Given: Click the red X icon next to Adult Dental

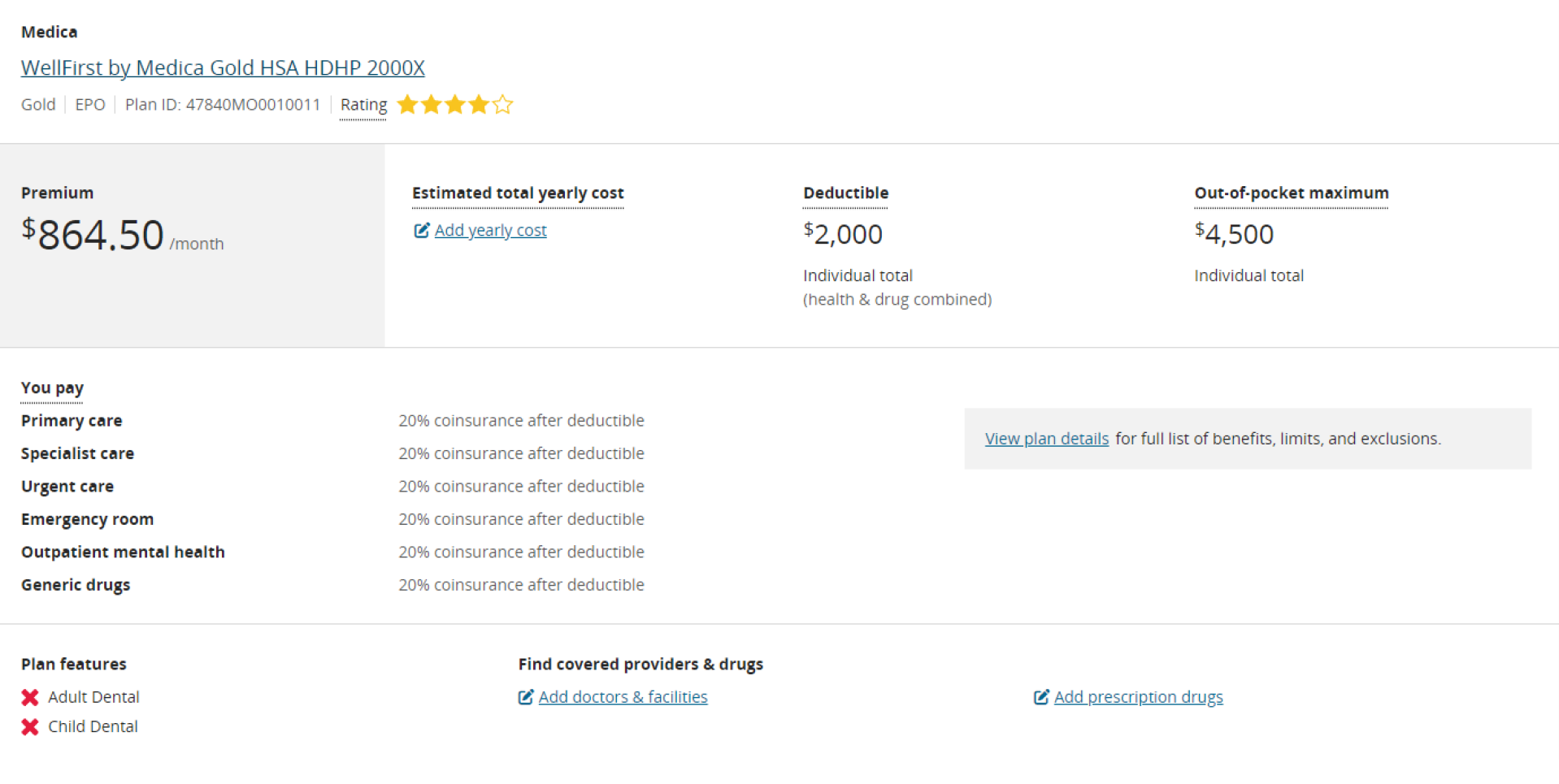Looking at the screenshot, I should coord(30,697).
